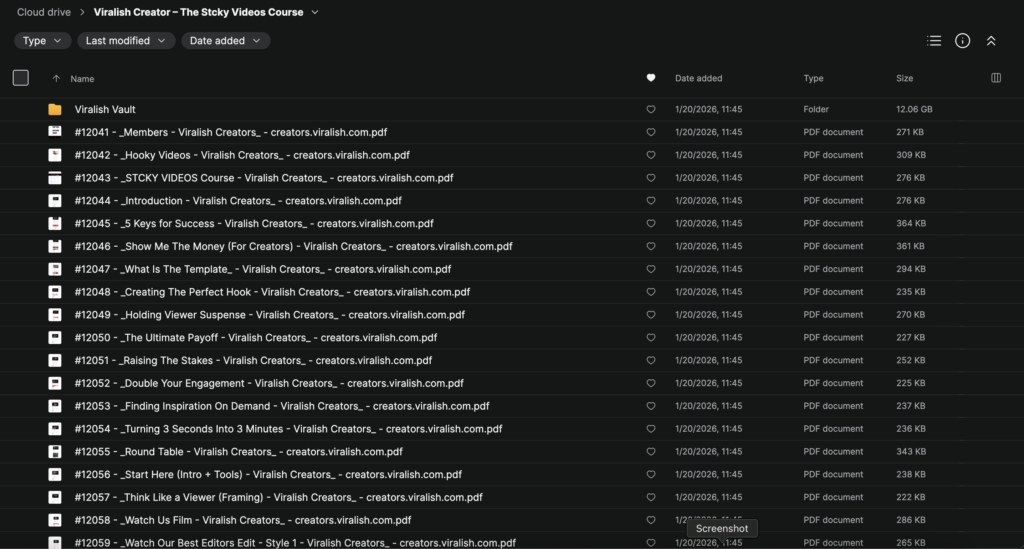The height and width of the screenshot is (549, 1024).
Task: Favorite the #12054 Turning 3 Seconds PDF
Action: (x=650, y=429)
